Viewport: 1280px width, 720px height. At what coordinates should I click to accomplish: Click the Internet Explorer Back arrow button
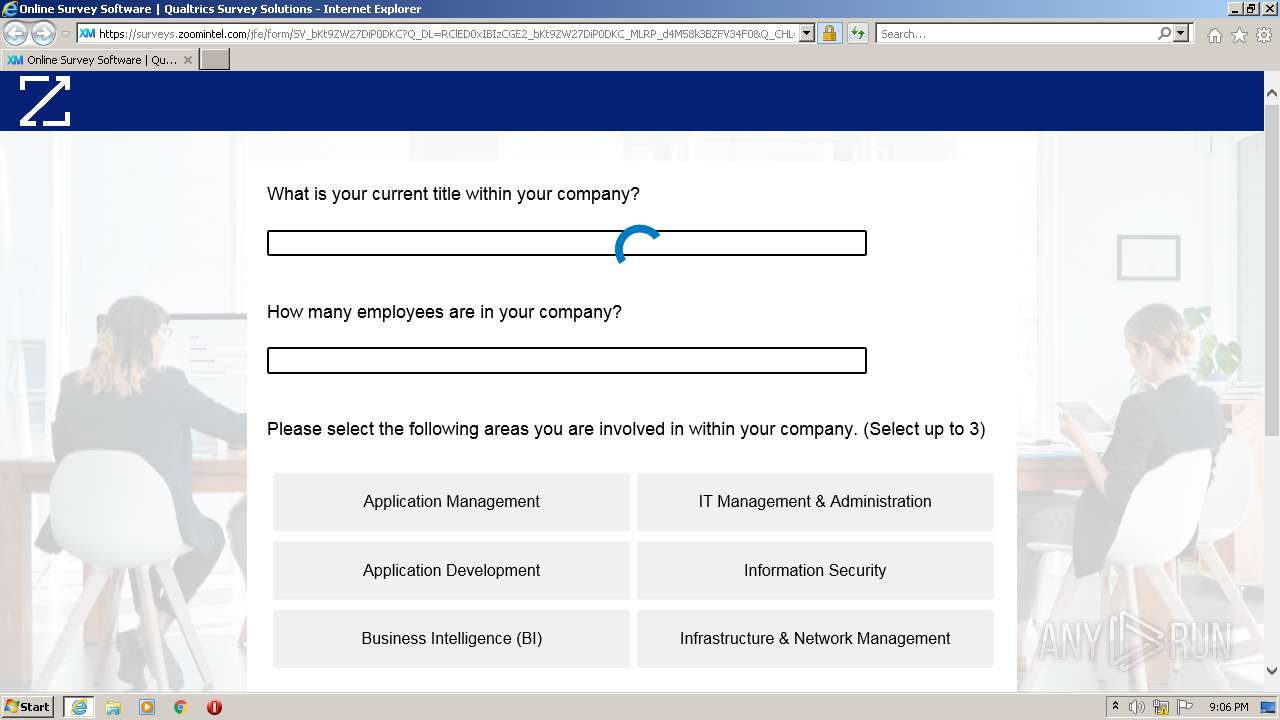[x=16, y=33]
